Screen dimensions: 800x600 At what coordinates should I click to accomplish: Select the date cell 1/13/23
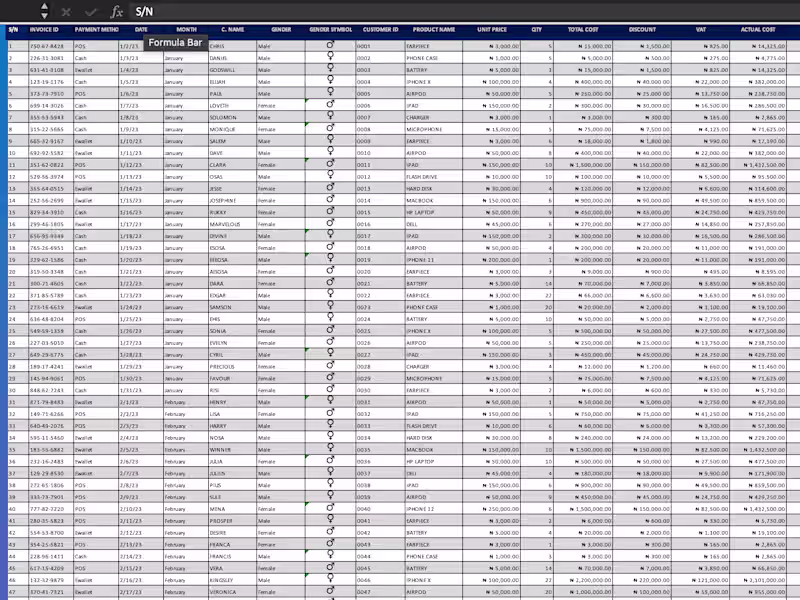[x=141, y=177]
